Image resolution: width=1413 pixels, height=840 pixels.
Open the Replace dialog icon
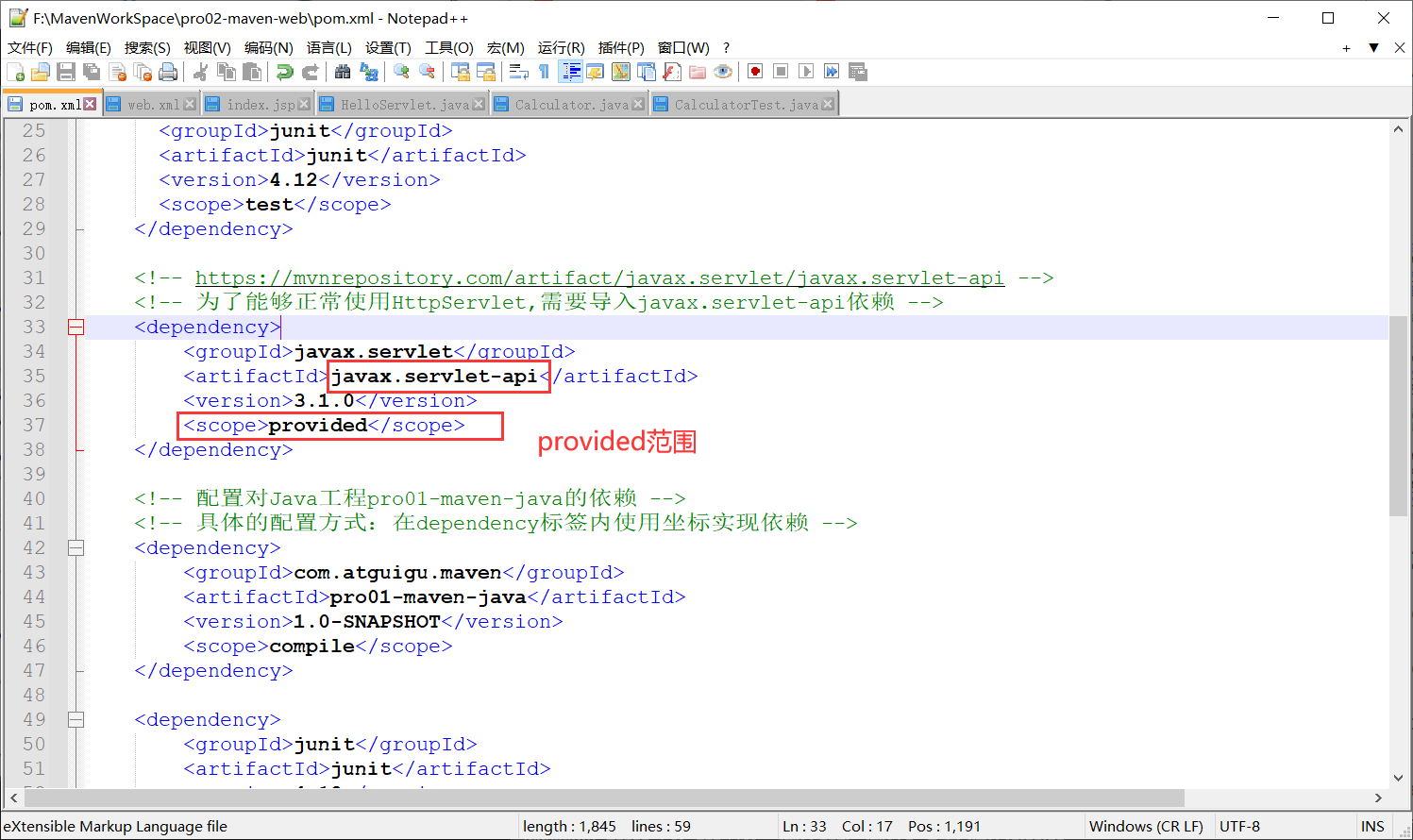[x=369, y=72]
